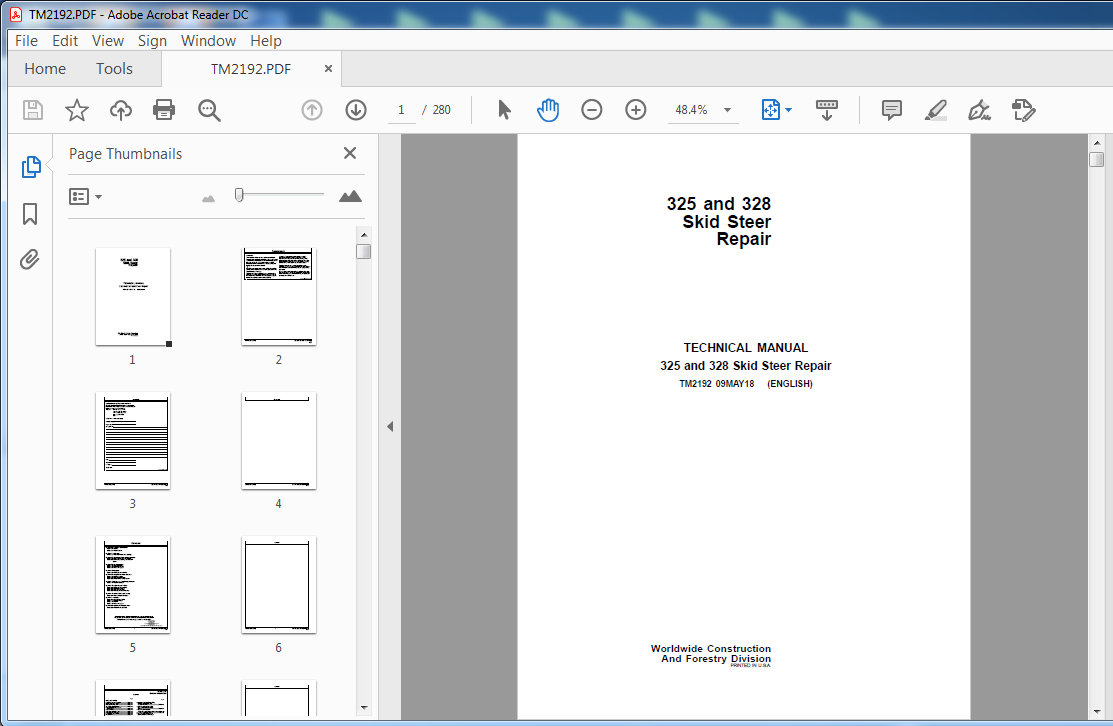Add a comment with the sticky note icon
1113x726 pixels.
pyautogui.click(x=892, y=110)
